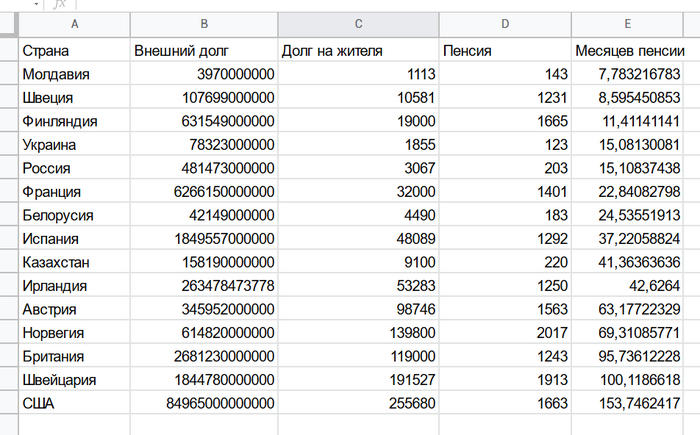Click the 'Долг на жителя' header cell
Screen dimensions: 700x435
[358, 50]
